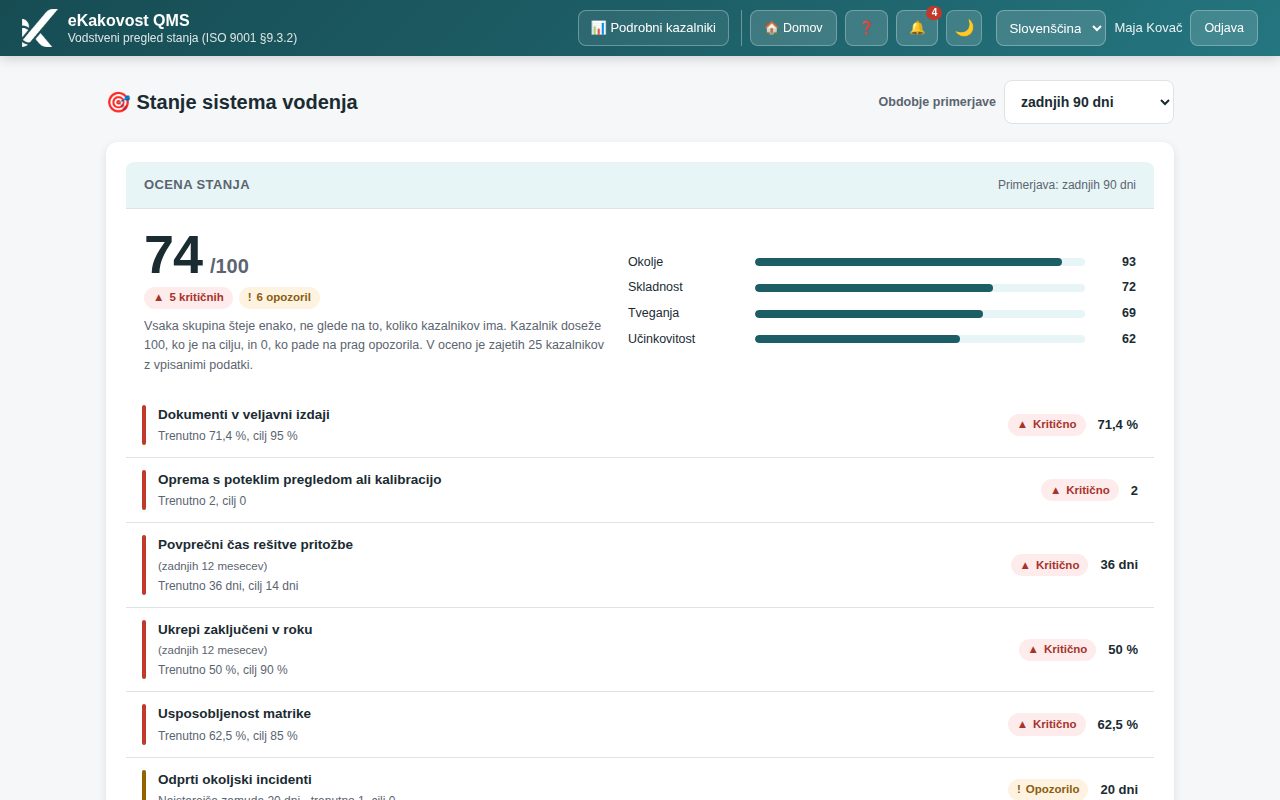Click the Učinkovitost progress bar
The height and width of the screenshot is (800, 1280).
click(x=920, y=339)
